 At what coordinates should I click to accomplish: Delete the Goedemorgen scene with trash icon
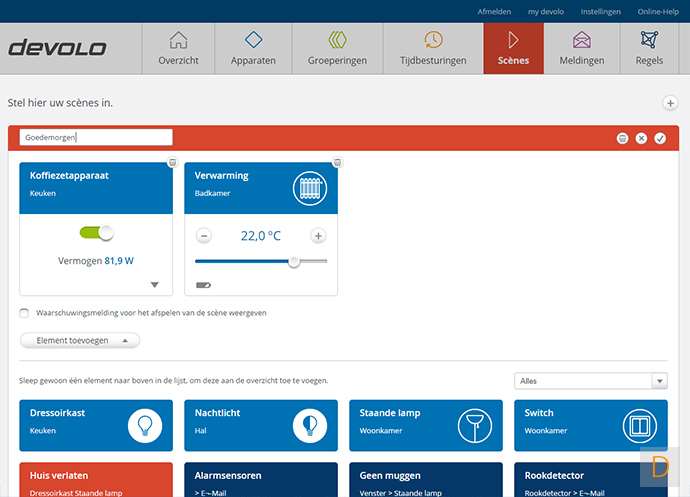(x=622, y=138)
